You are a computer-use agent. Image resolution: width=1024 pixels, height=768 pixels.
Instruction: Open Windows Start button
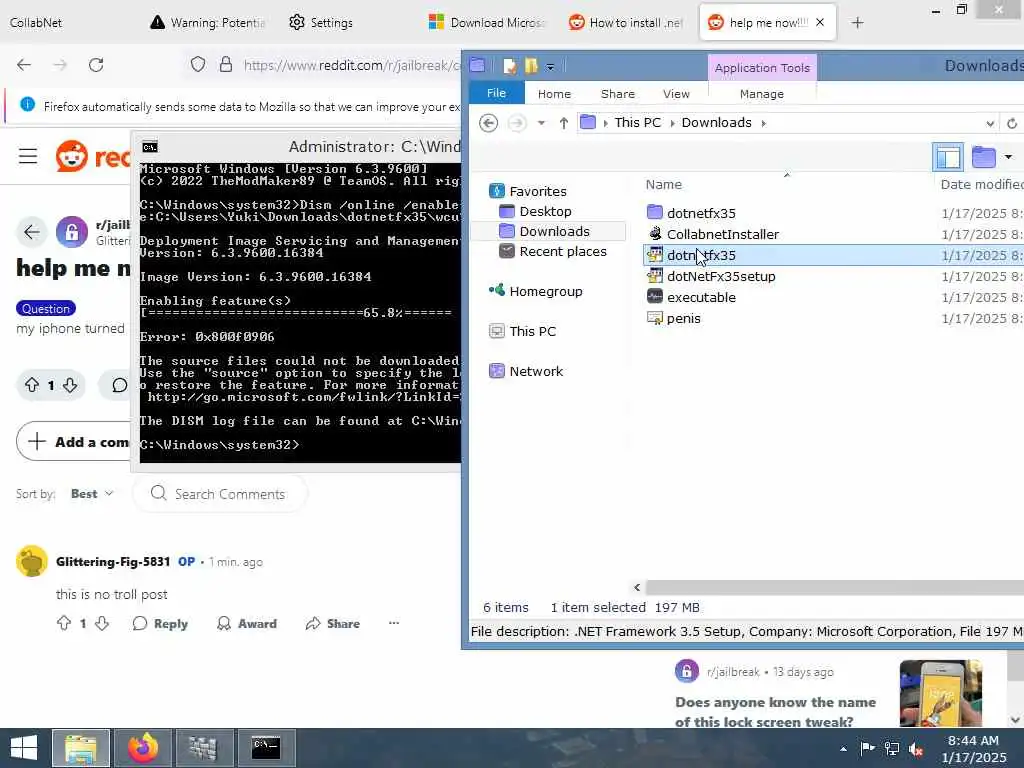(24, 748)
